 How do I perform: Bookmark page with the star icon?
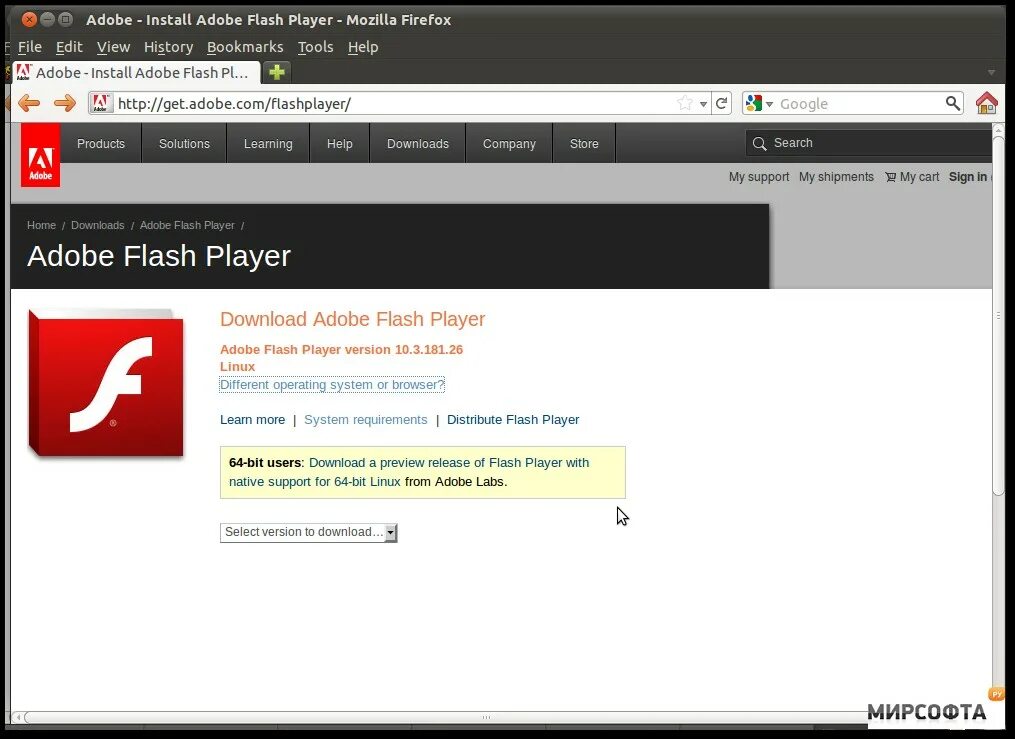(x=684, y=104)
